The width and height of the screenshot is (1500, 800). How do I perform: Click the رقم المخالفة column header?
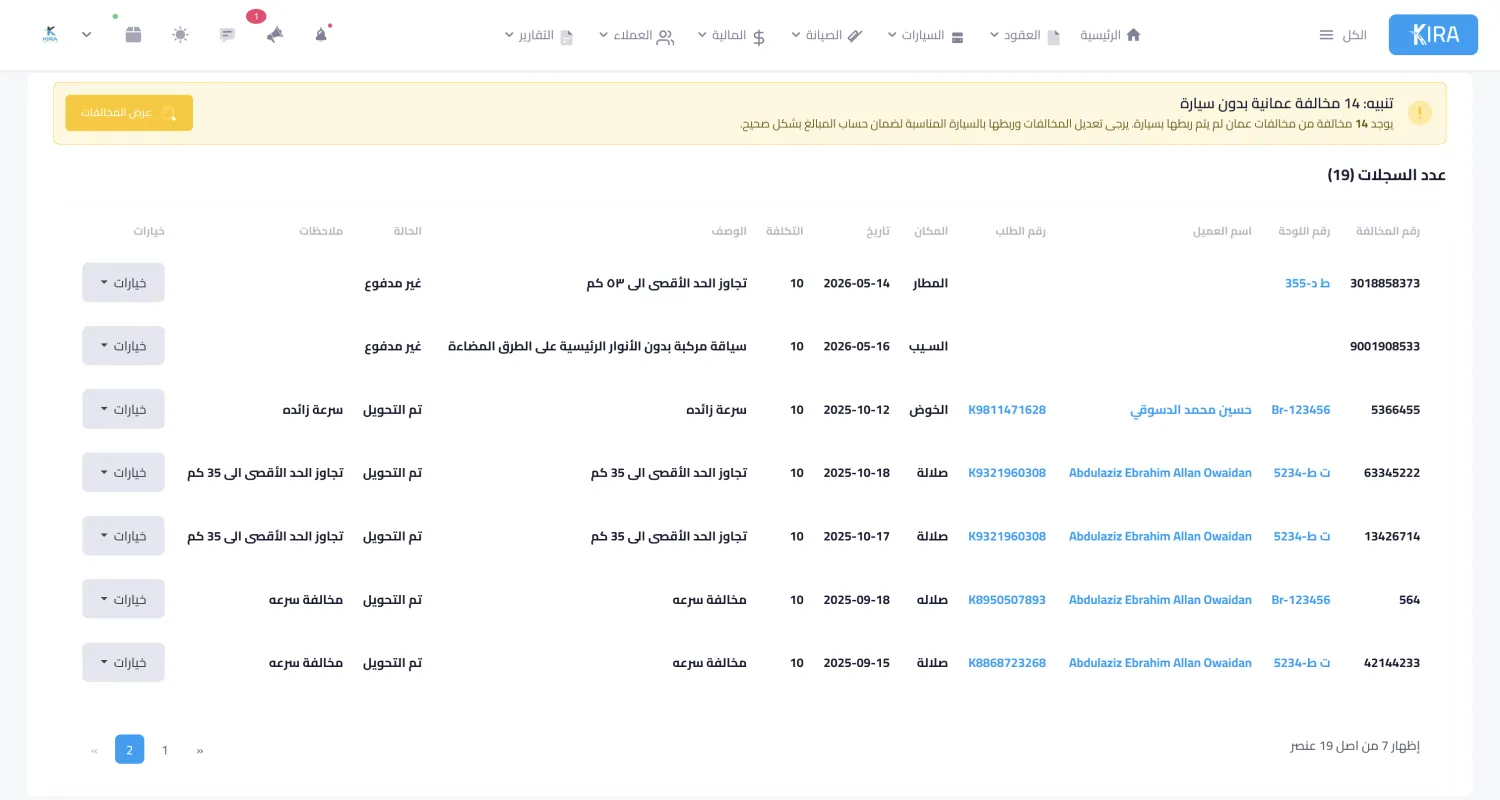click(x=1387, y=231)
